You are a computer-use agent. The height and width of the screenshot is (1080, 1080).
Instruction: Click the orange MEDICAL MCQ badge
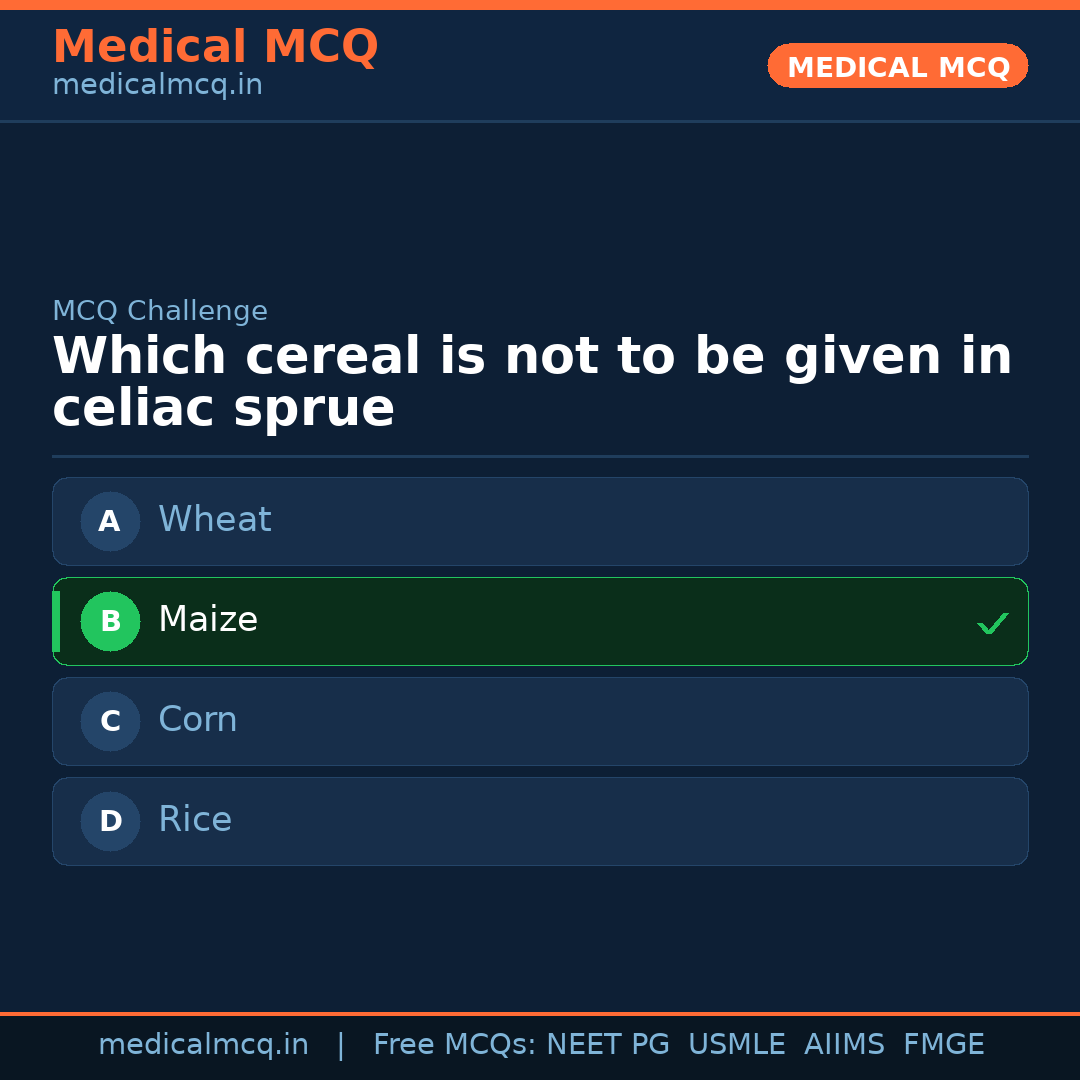[x=897, y=66]
